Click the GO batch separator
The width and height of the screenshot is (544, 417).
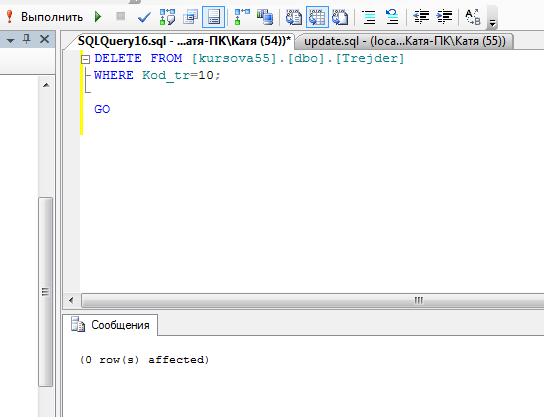[x=102, y=109]
